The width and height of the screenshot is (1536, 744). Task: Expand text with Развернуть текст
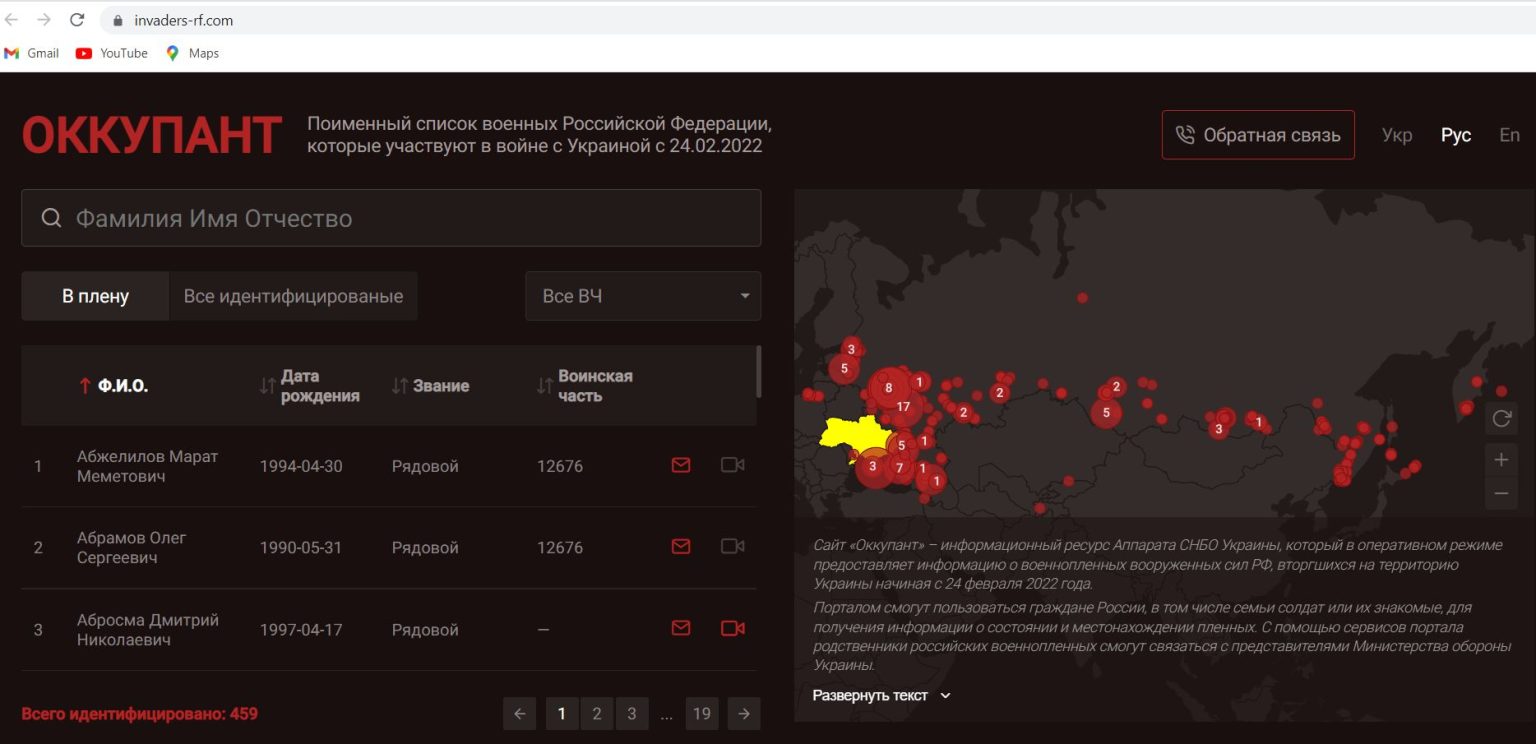point(880,695)
